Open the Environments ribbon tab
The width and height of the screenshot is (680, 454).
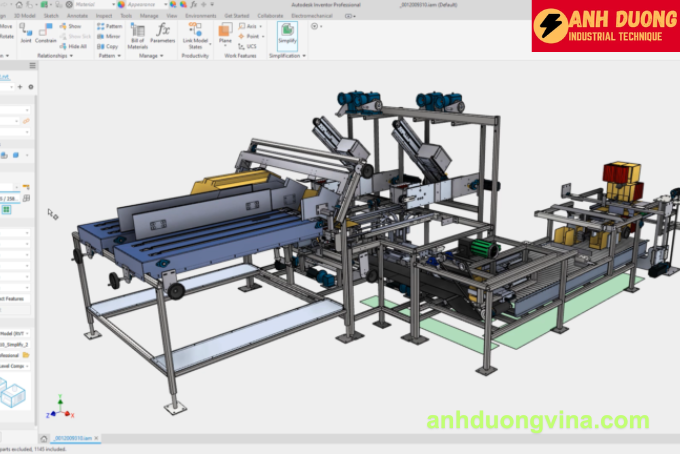[x=202, y=16]
